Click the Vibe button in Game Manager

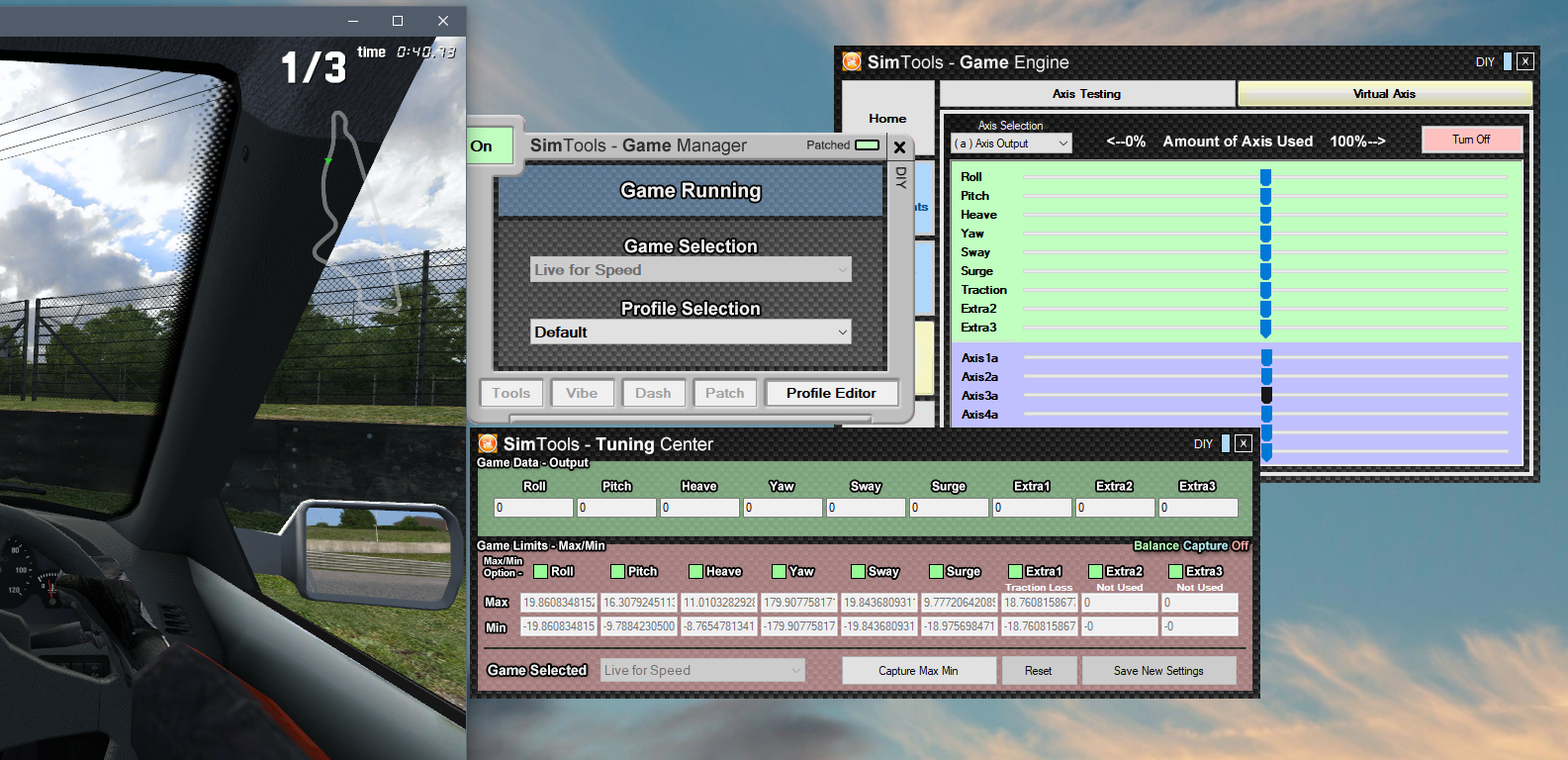point(582,393)
